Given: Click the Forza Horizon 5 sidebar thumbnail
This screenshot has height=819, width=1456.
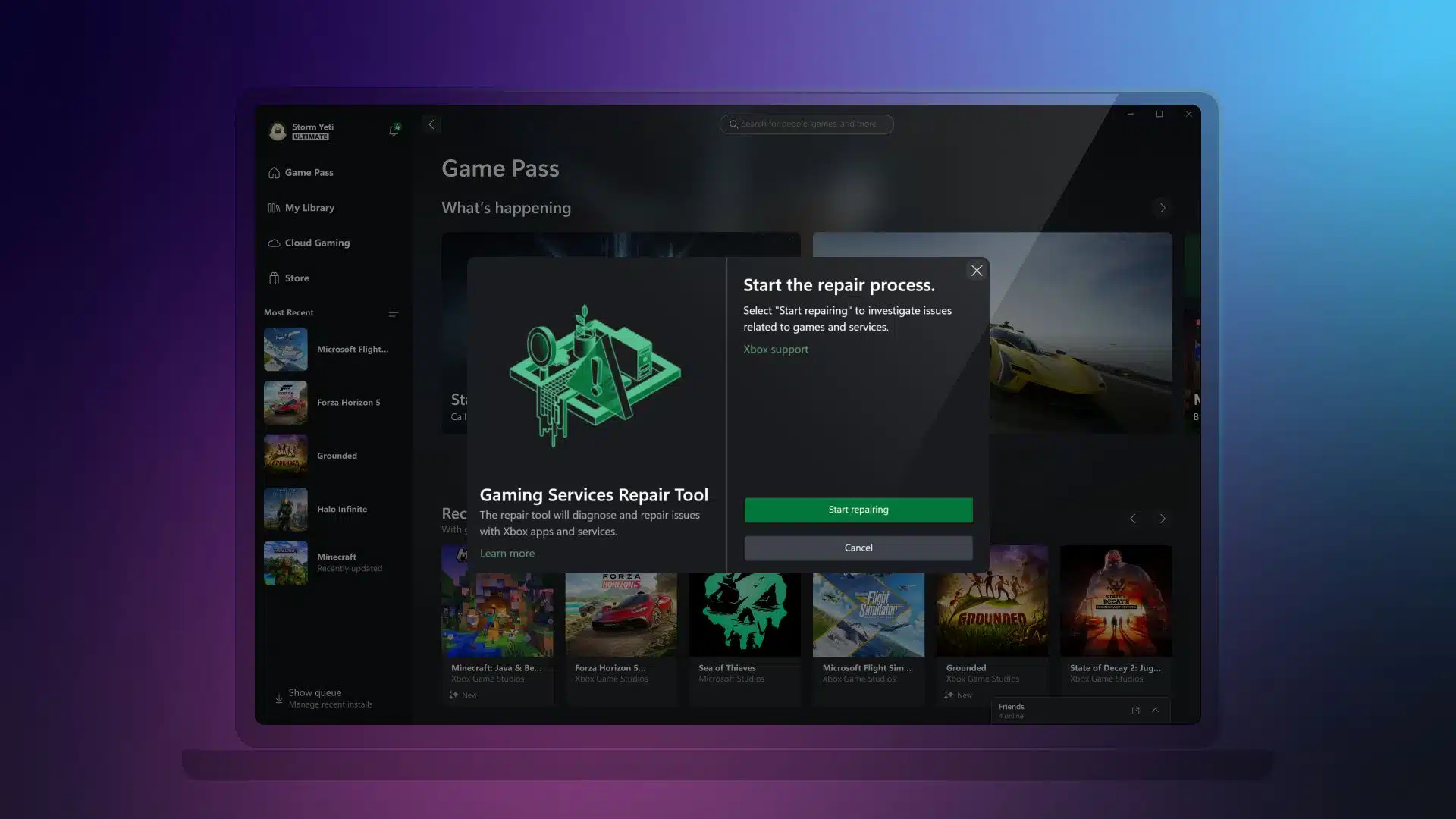Looking at the screenshot, I should click(x=285, y=403).
